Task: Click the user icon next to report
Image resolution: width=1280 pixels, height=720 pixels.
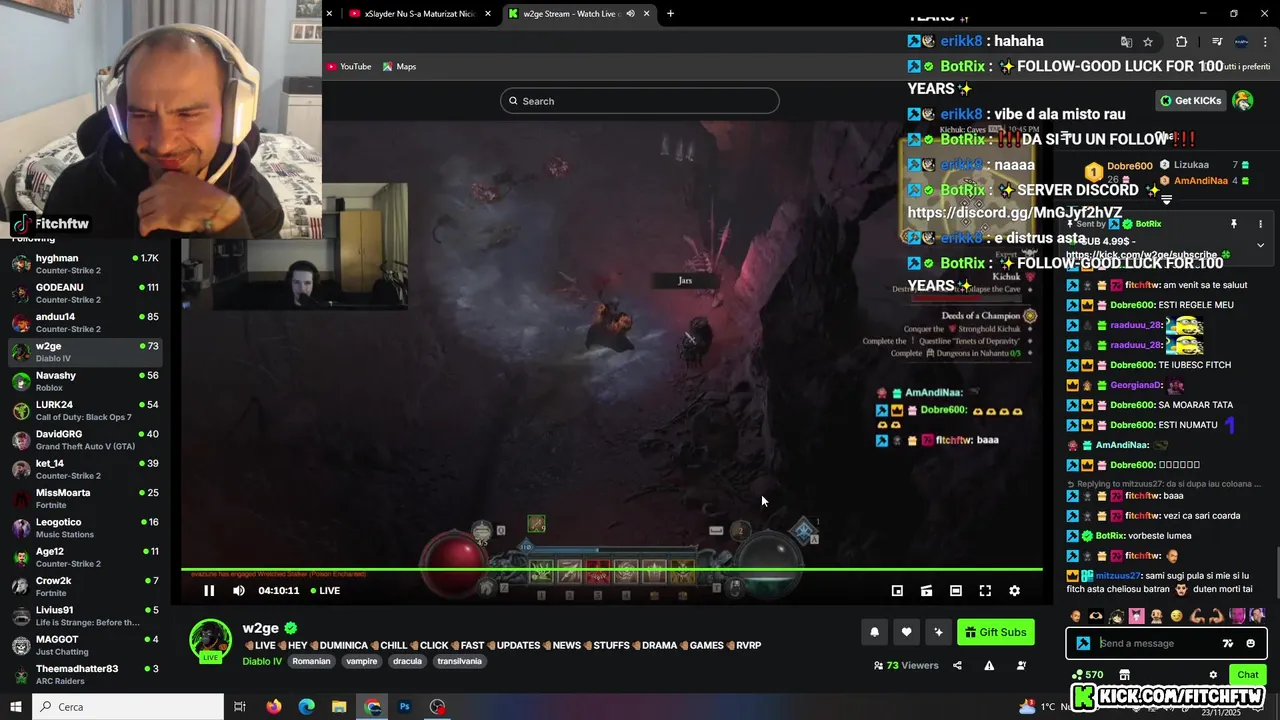Action: (x=1021, y=666)
